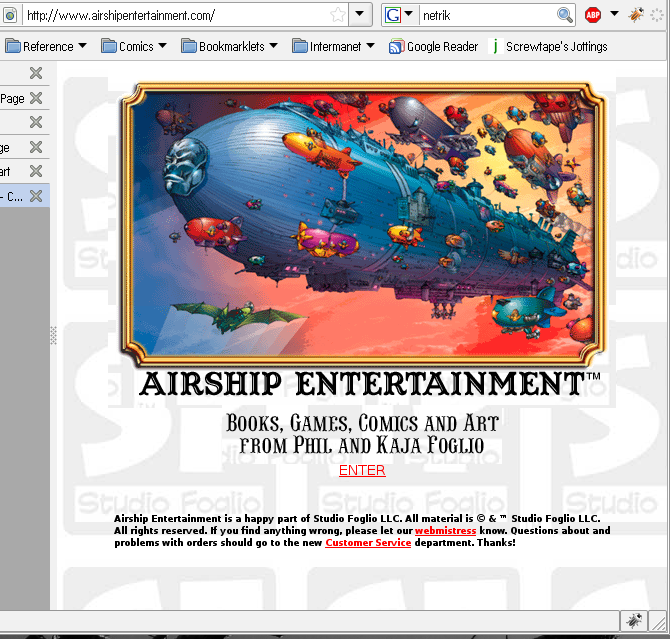Viewport: 670px width, 639px height.
Task: Close the currently selected sidebar tab
Action: pos(36,196)
